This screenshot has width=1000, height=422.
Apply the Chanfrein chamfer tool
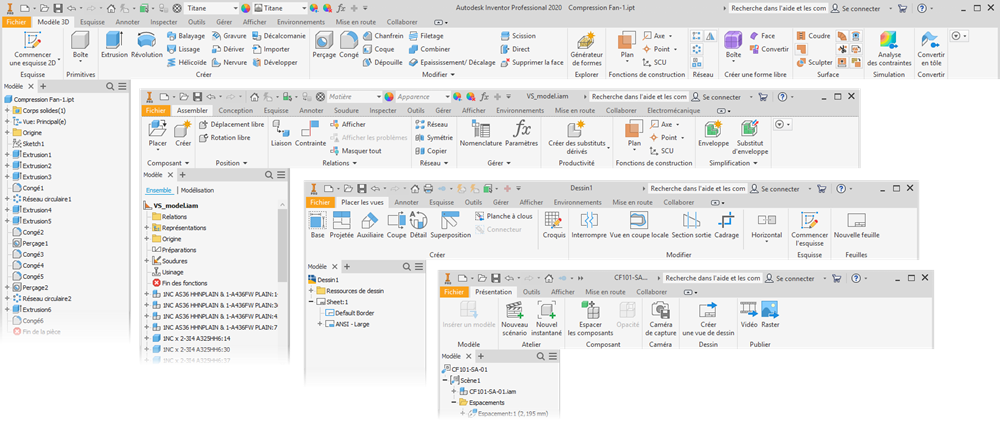383,36
